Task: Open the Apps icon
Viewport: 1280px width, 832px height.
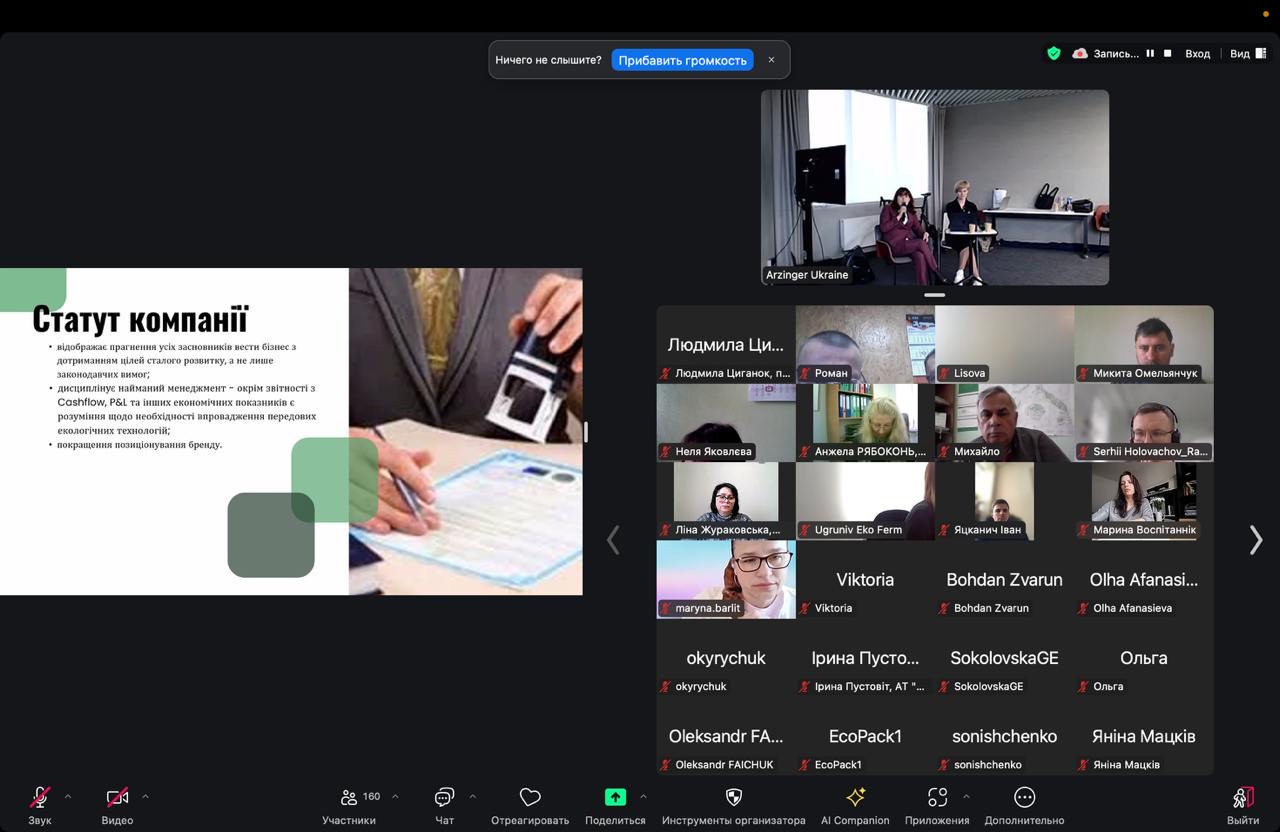Action: click(x=937, y=797)
